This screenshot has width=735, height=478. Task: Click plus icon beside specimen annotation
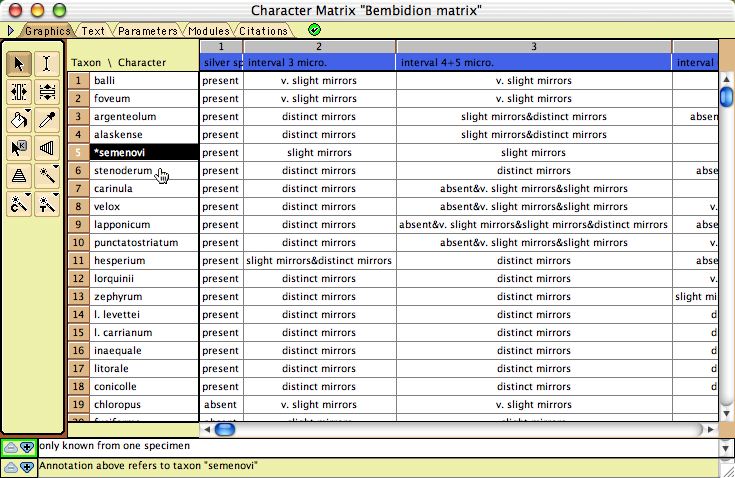[27, 447]
